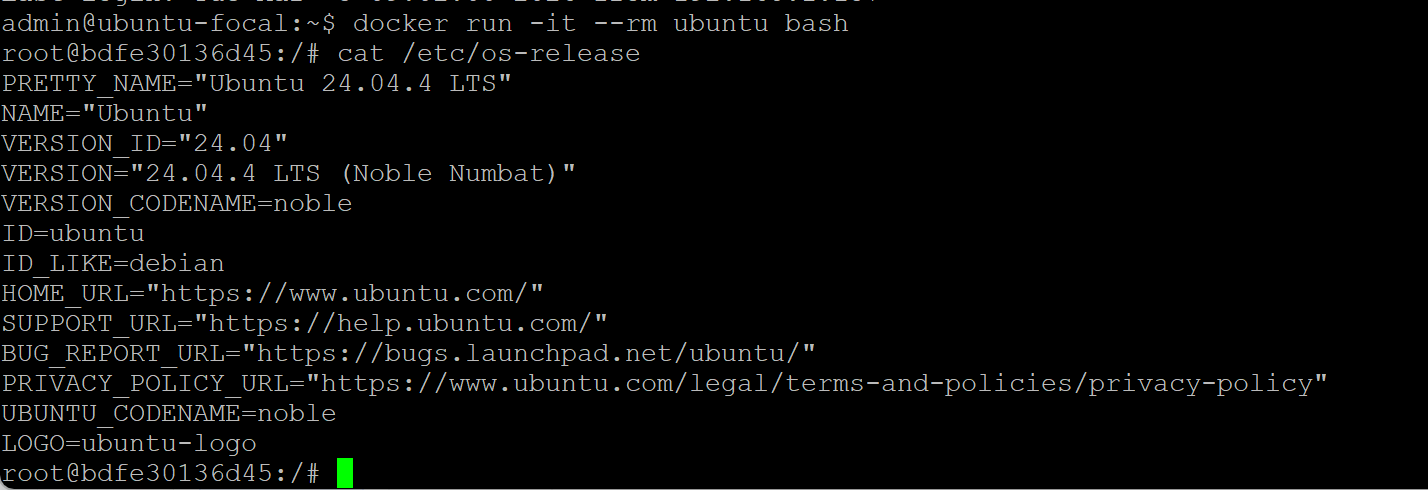This screenshot has height=490, width=1428.
Task: Click the green cursor block at the prompt
Action: [x=345, y=473]
